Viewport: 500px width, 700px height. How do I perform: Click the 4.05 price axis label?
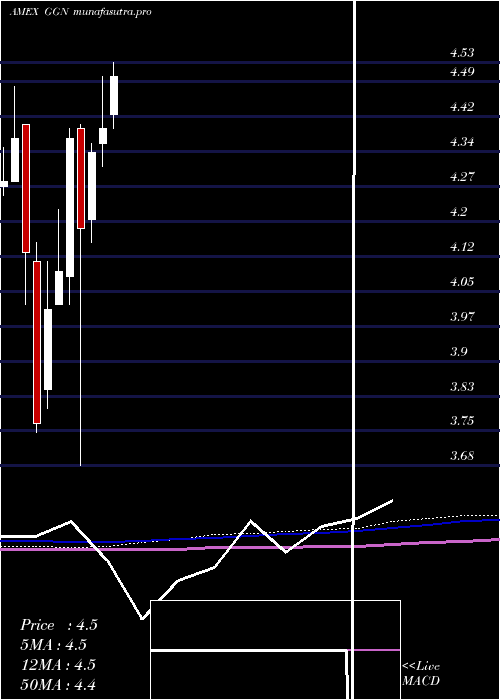pyautogui.click(x=462, y=282)
